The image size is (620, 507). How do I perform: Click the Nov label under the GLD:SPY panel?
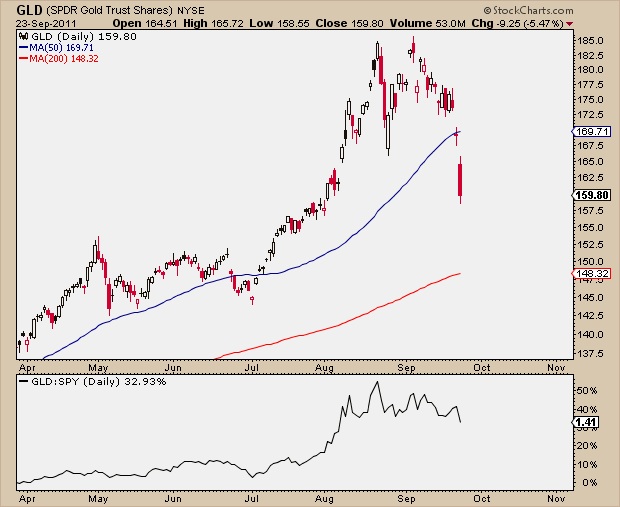tap(556, 499)
